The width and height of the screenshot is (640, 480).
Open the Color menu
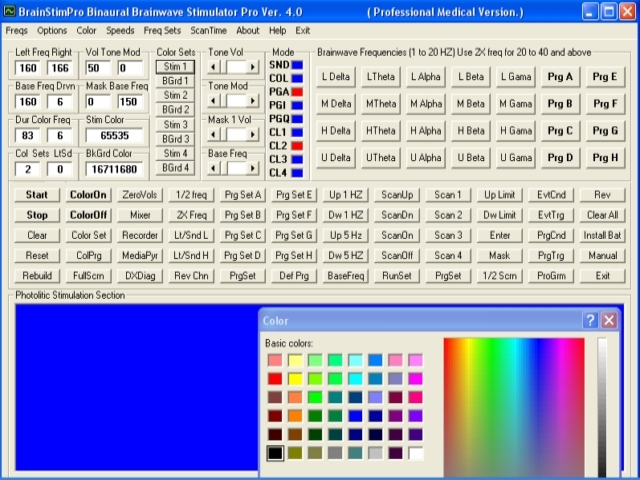[87, 31]
